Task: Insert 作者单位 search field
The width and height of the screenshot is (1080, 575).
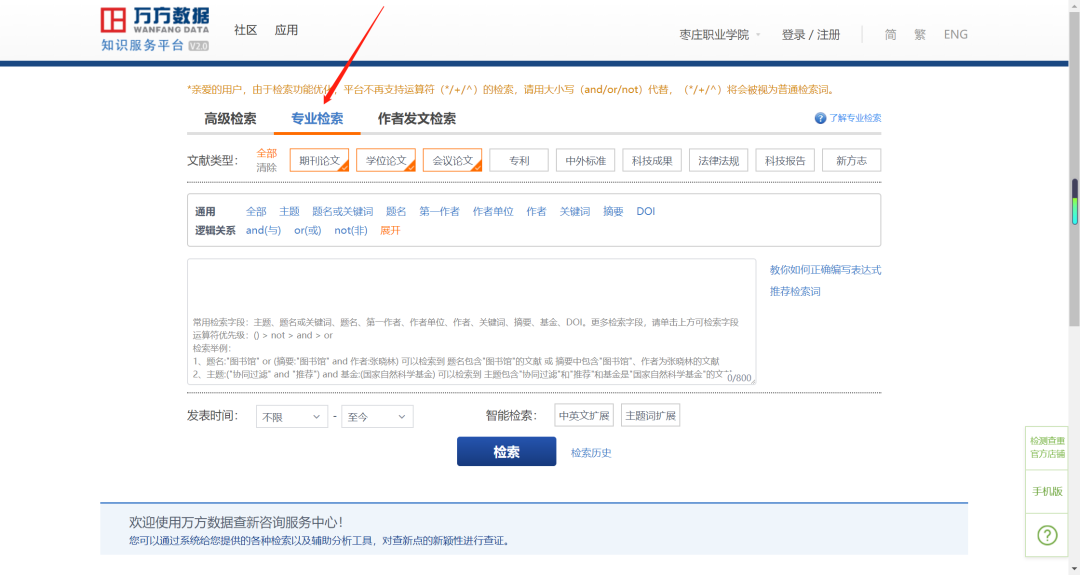Action: tap(493, 211)
